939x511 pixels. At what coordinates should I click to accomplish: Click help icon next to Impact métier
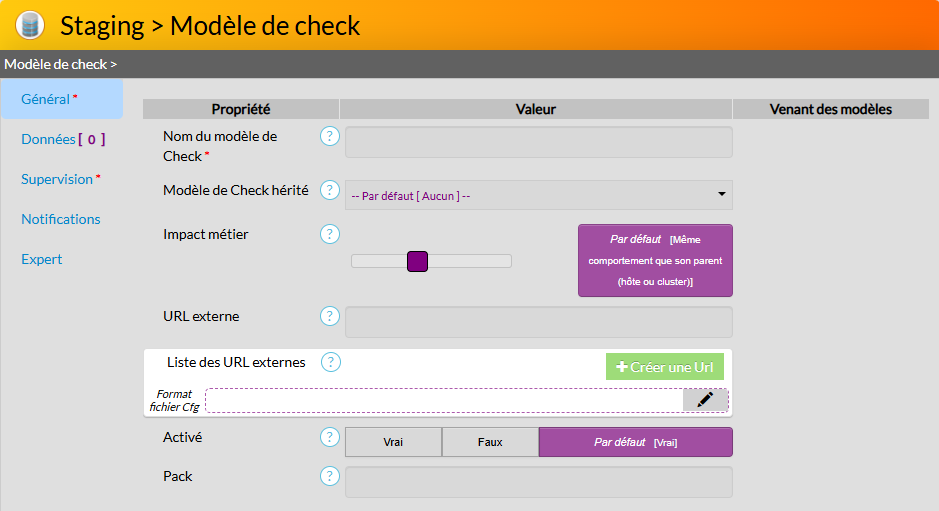pyautogui.click(x=330, y=234)
